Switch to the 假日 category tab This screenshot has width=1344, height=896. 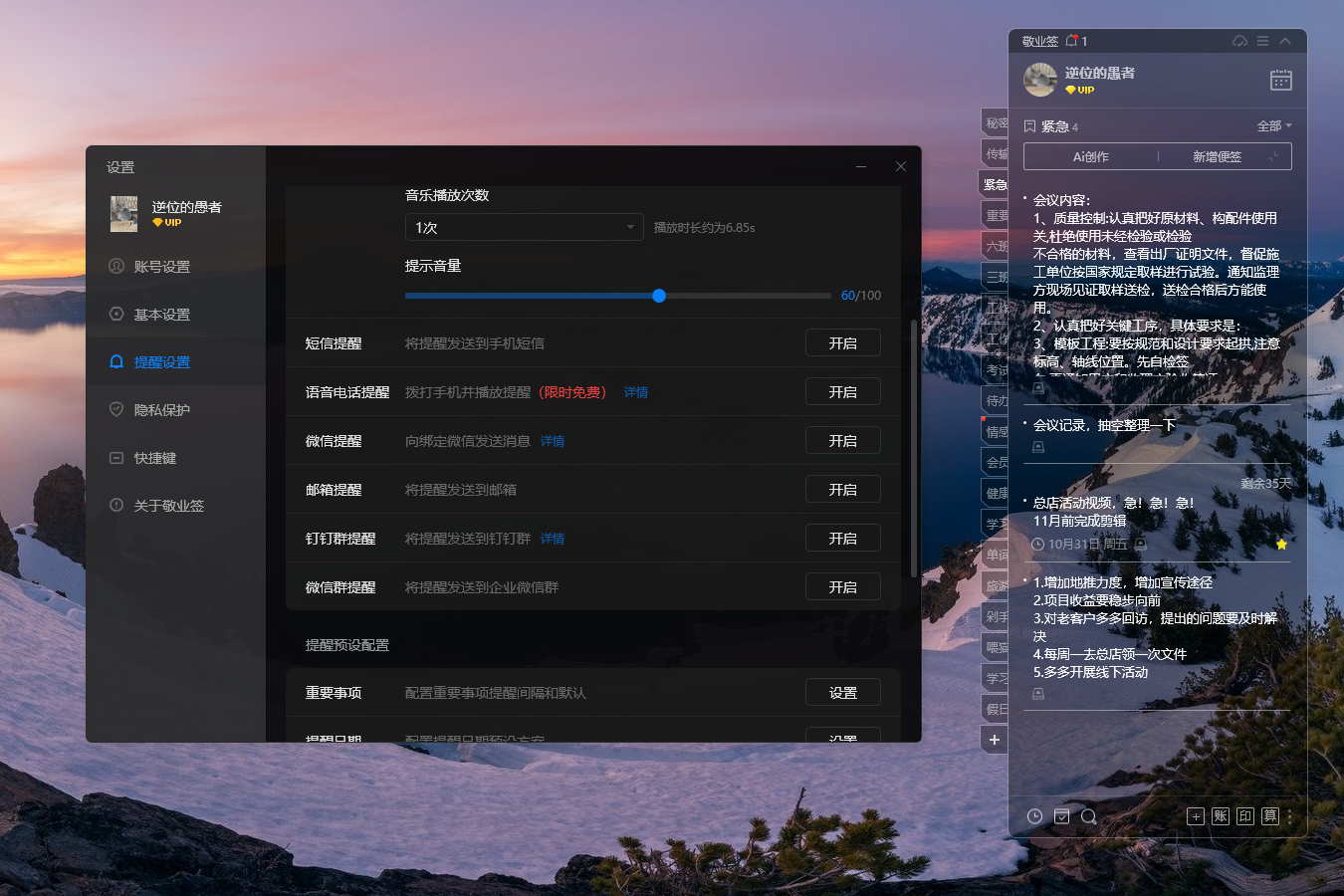pyautogui.click(x=996, y=709)
